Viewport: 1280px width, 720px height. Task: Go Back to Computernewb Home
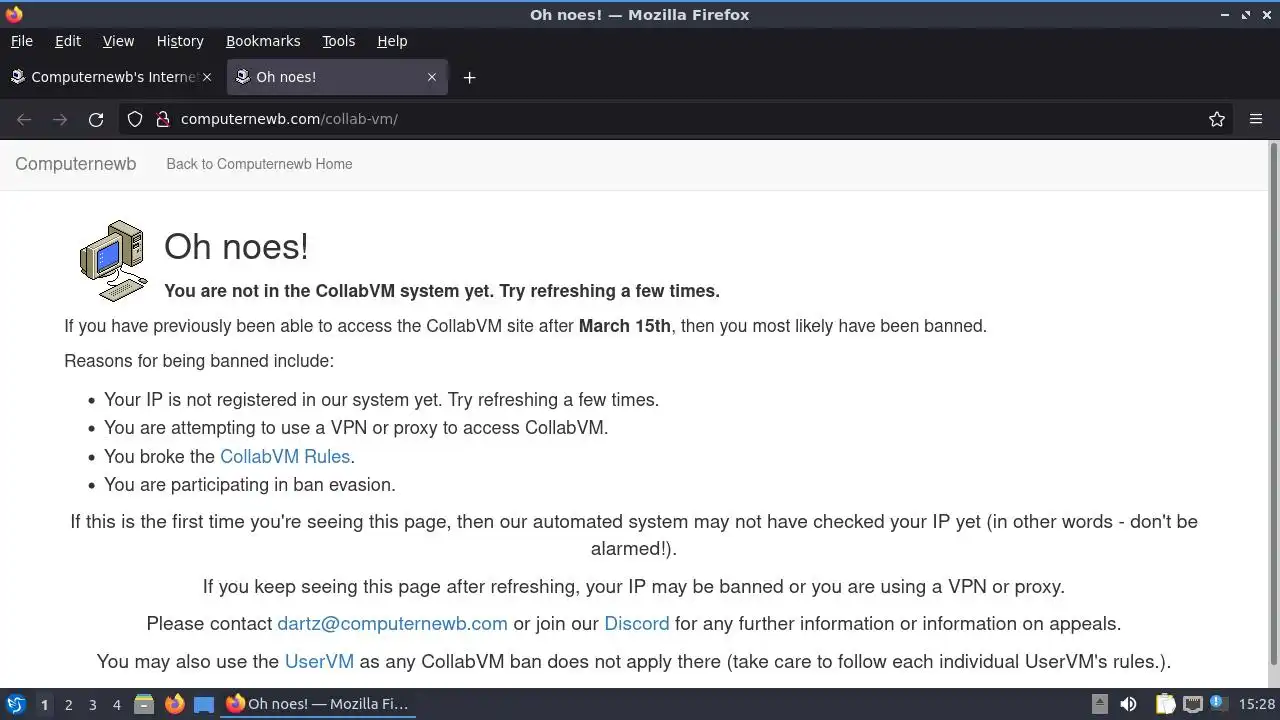point(259,164)
